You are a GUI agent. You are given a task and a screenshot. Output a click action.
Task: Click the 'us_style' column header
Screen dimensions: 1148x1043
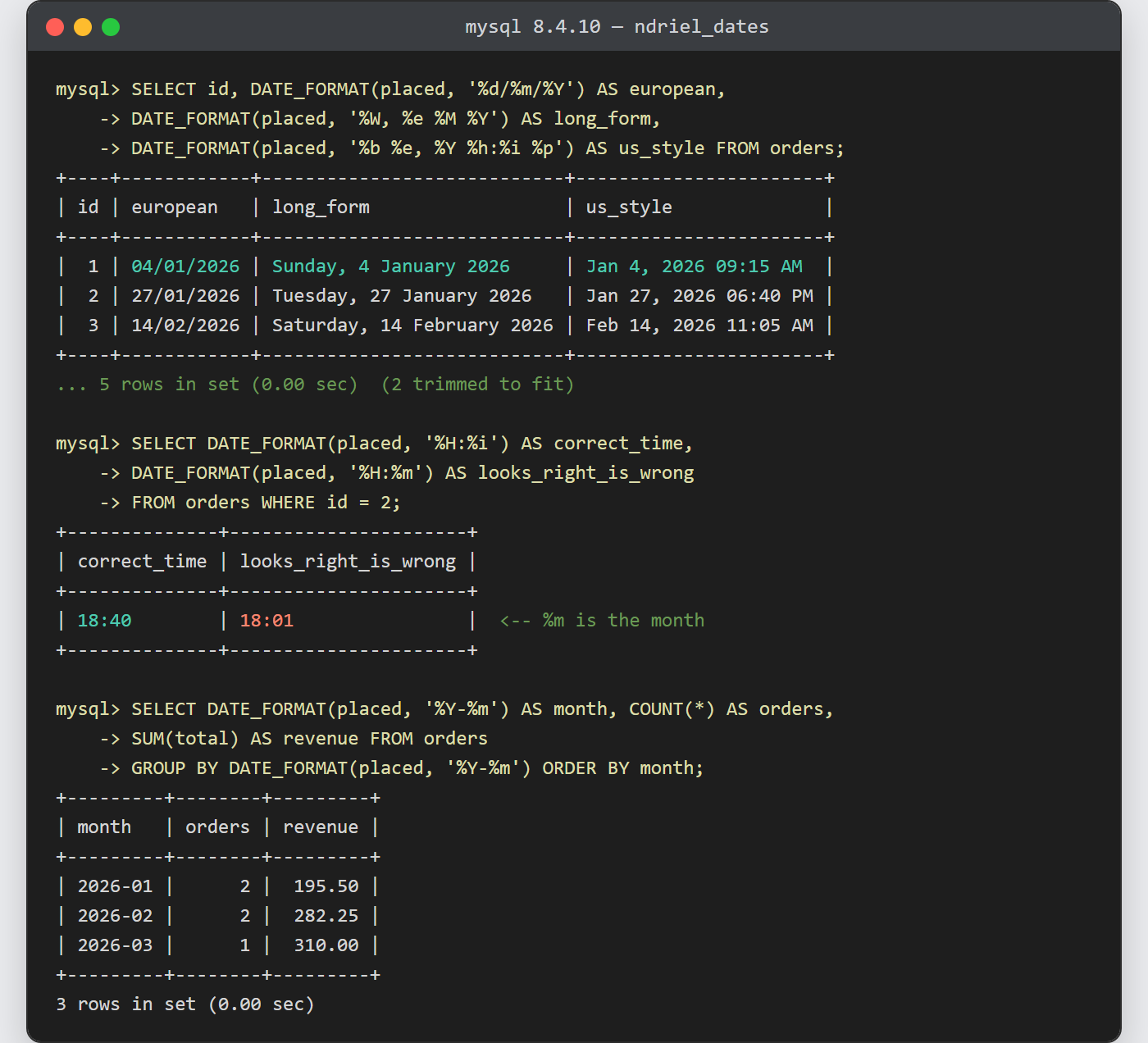coord(629,207)
